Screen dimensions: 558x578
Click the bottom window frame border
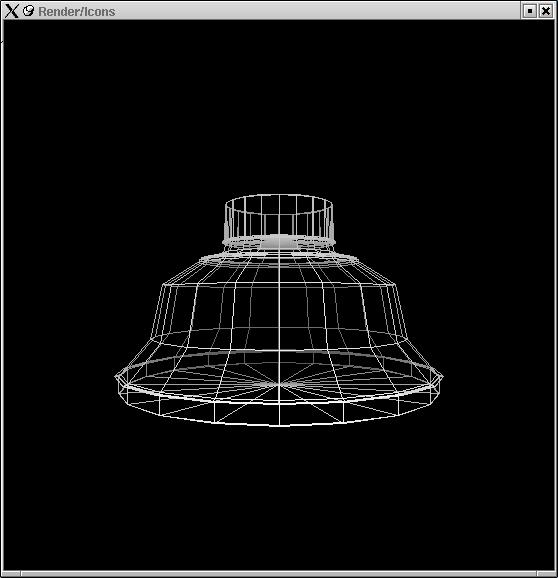[x=279, y=574]
